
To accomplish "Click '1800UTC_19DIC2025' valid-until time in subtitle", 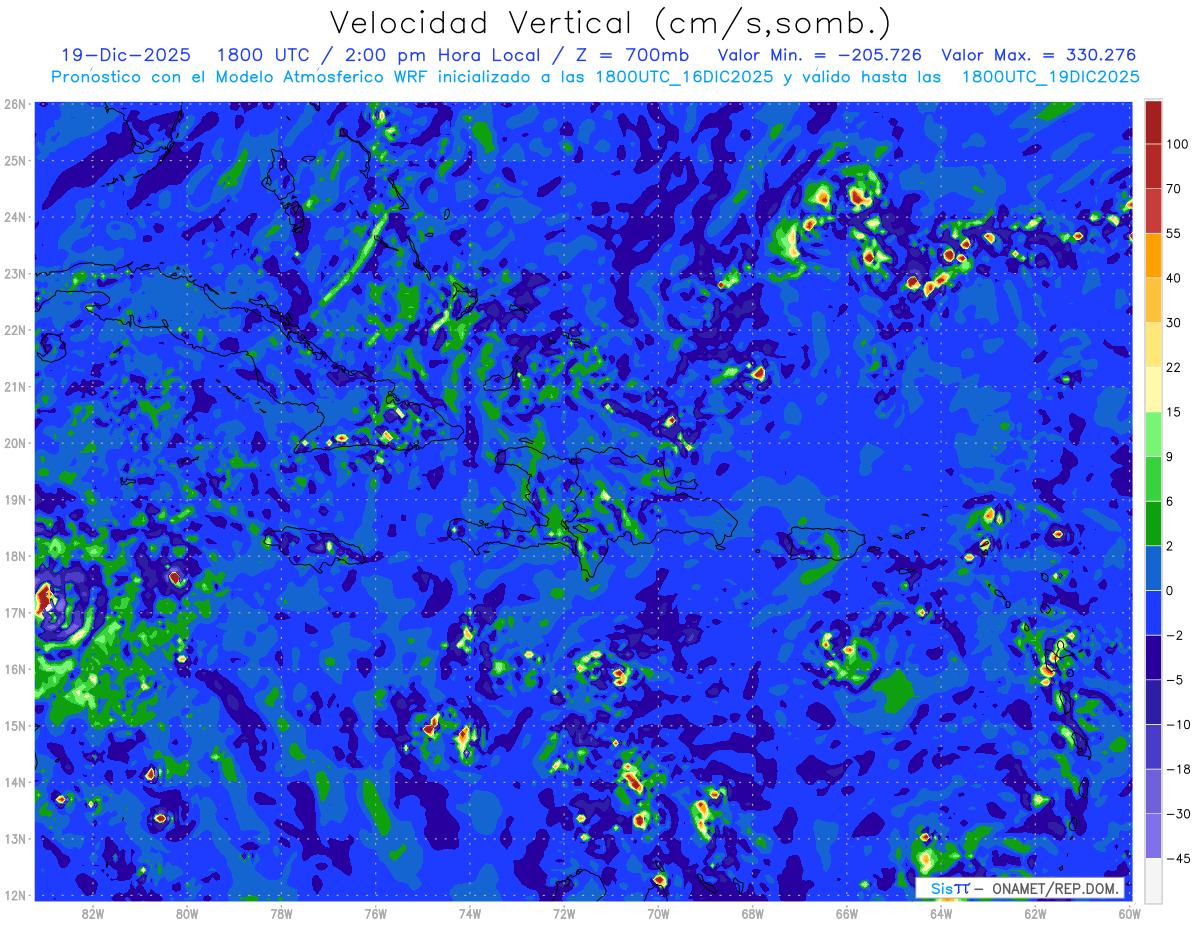I will click(1050, 77).
